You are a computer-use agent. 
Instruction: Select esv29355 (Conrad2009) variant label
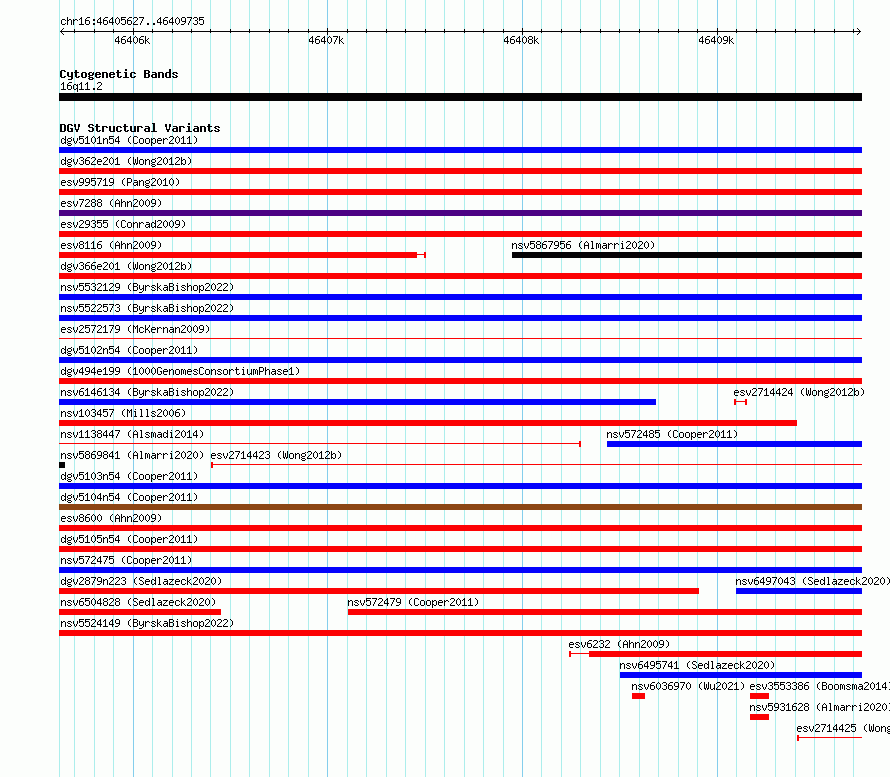[x=123, y=224]
